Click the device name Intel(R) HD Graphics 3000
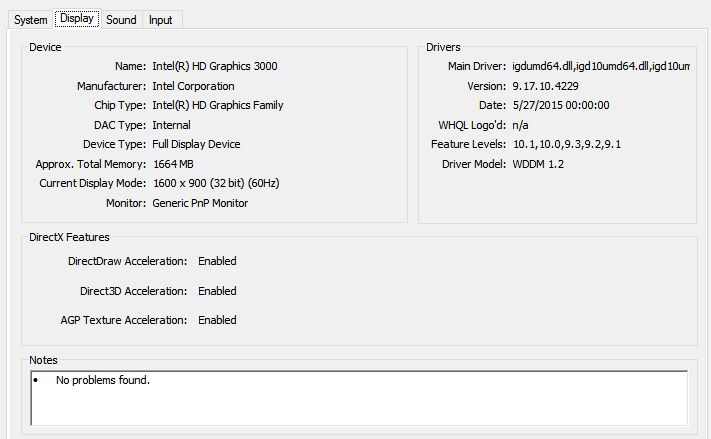The image size is (711, 439). [214, 66]
